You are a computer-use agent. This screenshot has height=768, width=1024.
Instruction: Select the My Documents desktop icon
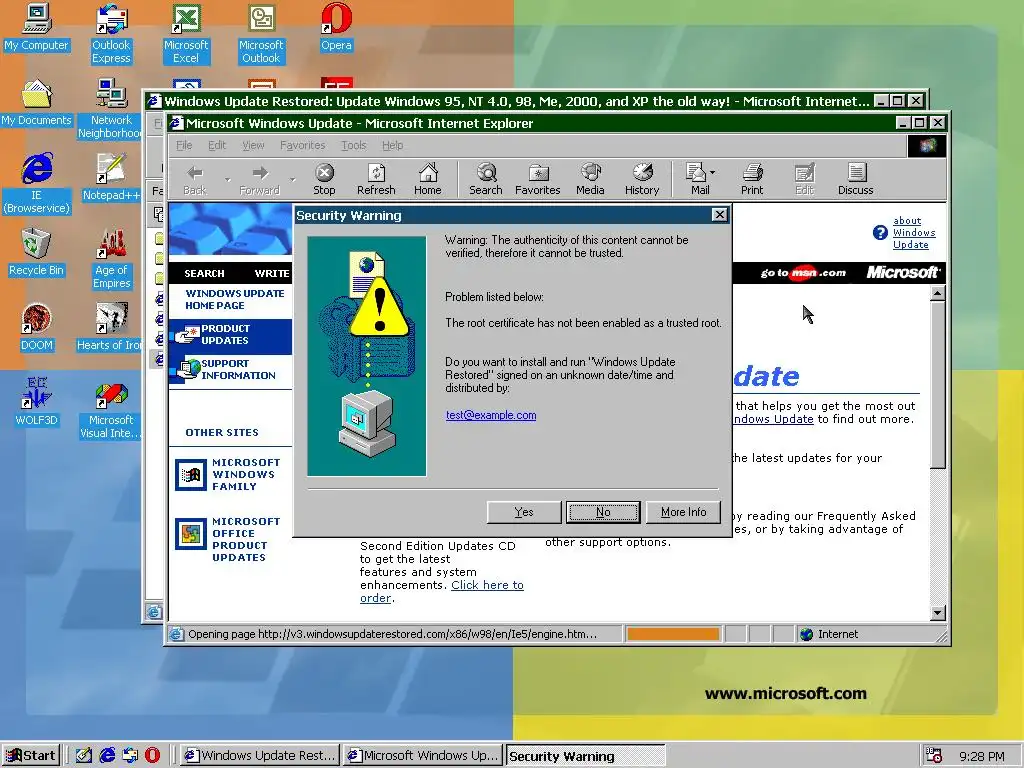tap(36, 103)
